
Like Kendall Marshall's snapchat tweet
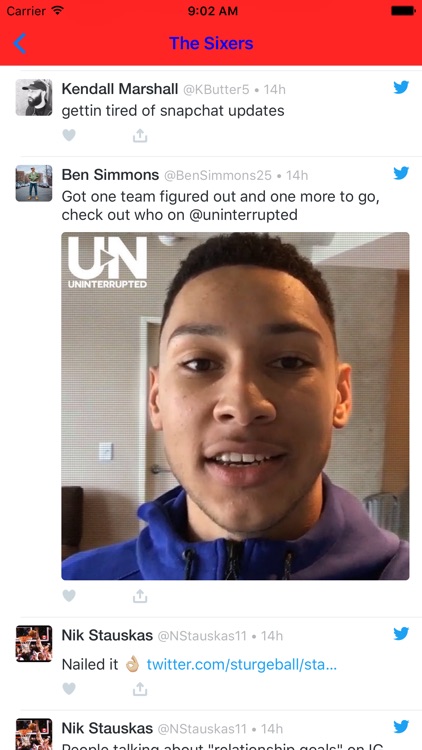click(69, 136)
